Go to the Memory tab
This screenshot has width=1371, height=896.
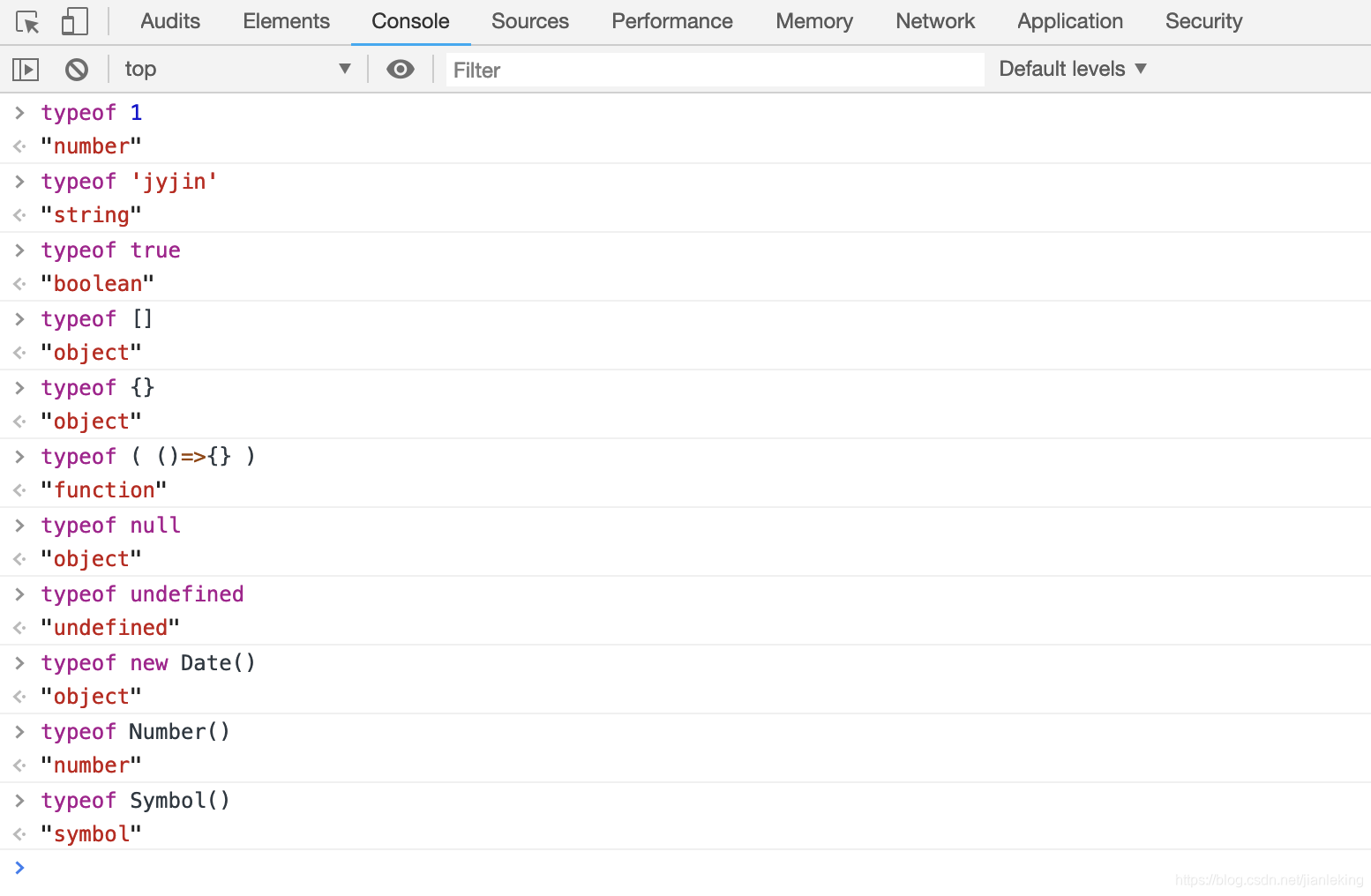coord(814,21)
